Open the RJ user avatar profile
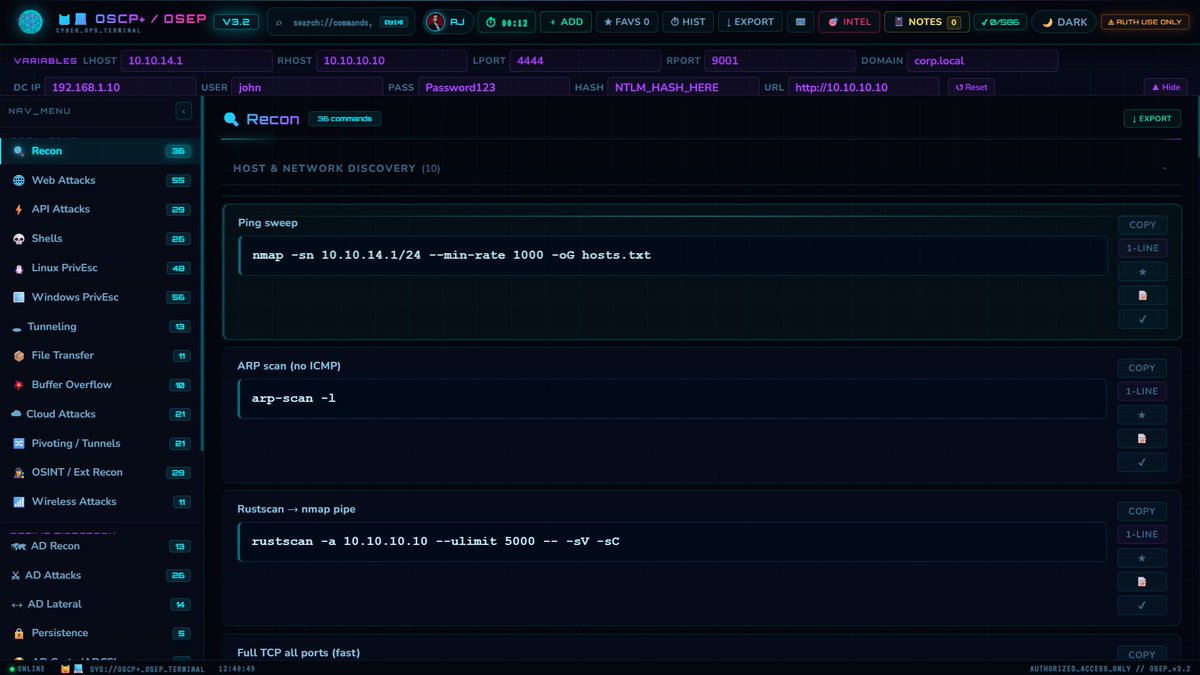This screenshot has width=1200, height=675. pos(448,21)
